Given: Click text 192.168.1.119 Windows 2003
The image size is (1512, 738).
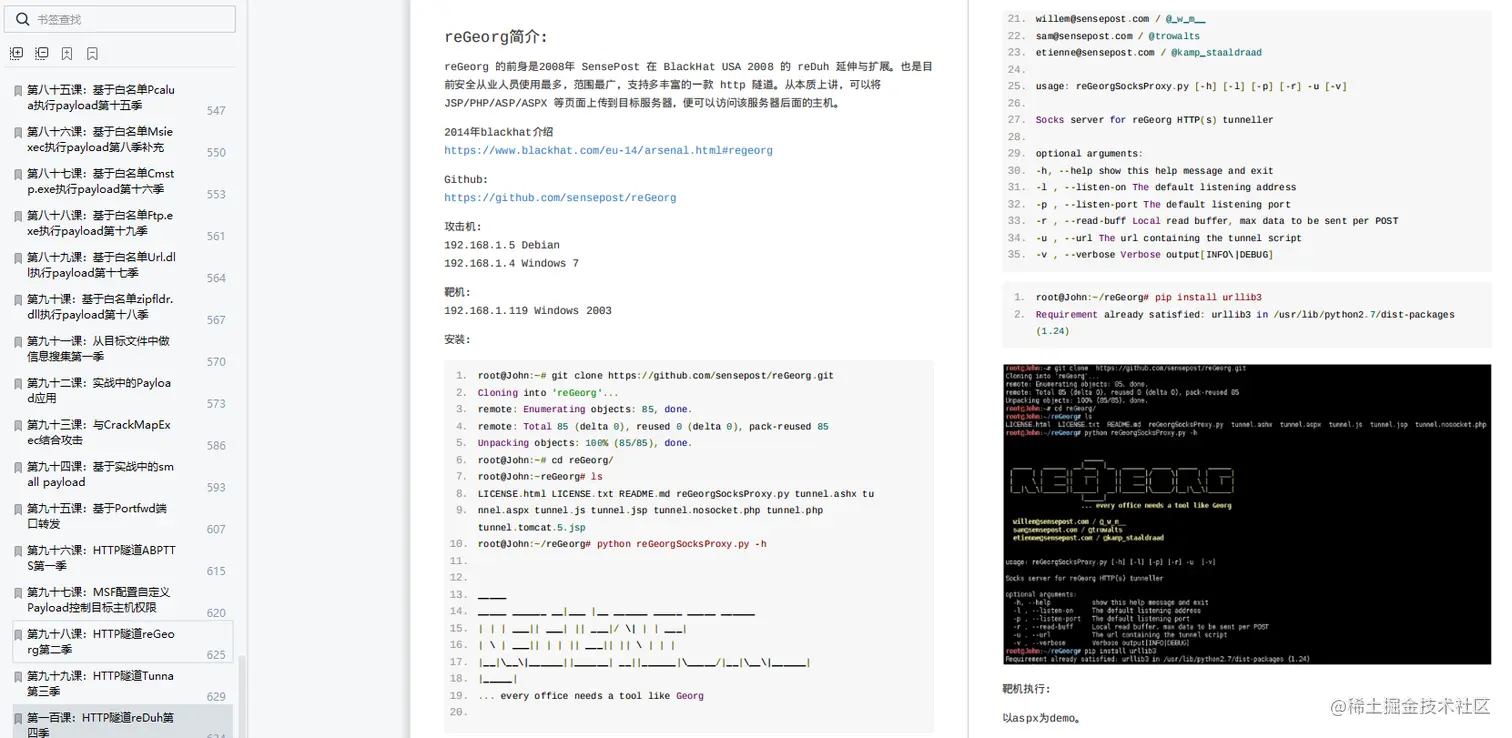Looking at the screenshot, I should point(528,311).
